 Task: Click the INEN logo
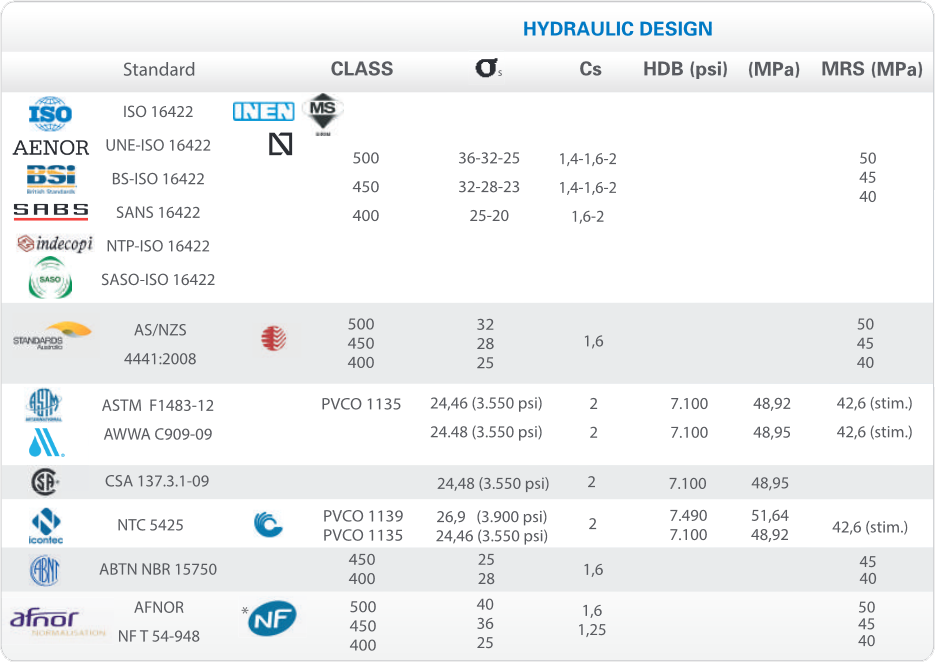(263, 111)
